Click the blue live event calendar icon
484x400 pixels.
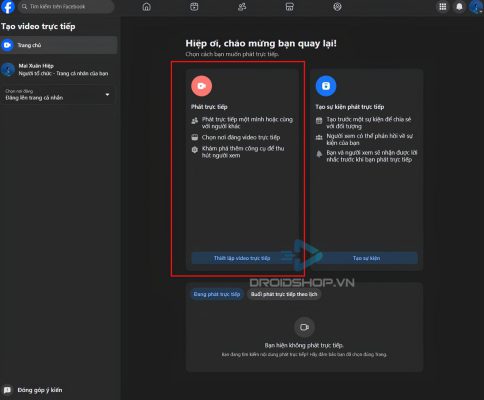326,86
